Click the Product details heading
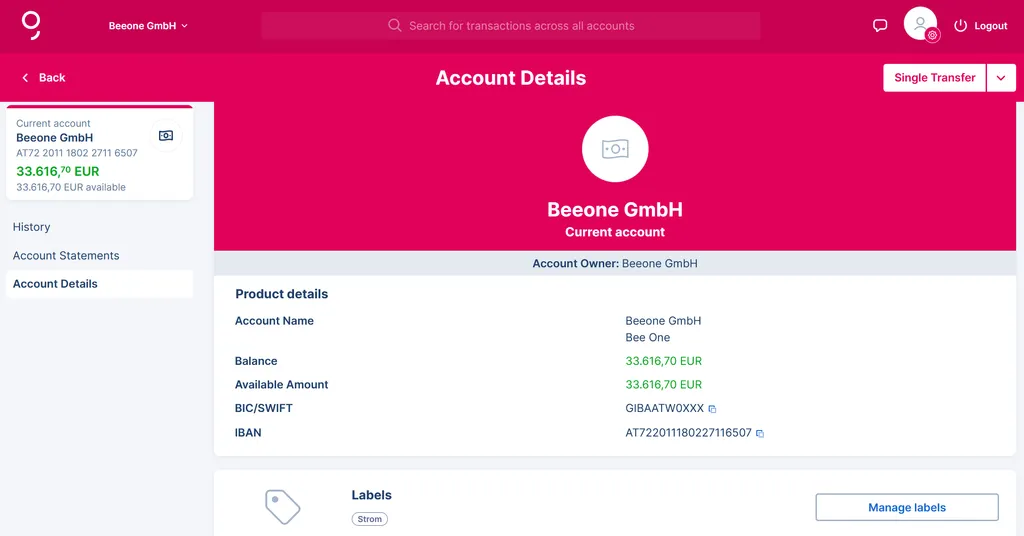 tap(281, 294)
